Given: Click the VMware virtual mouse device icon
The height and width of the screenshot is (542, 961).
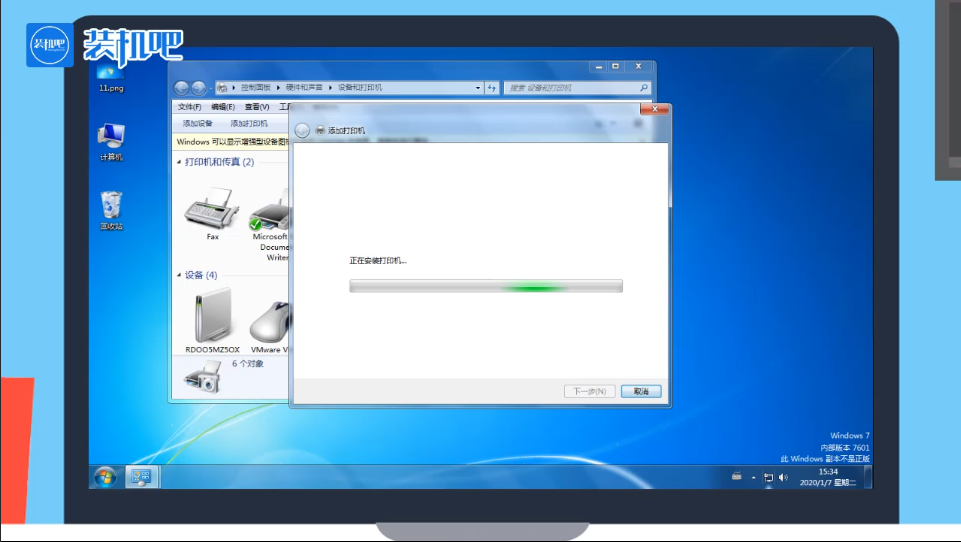Looking at the screenshot, I should (270, 320).
